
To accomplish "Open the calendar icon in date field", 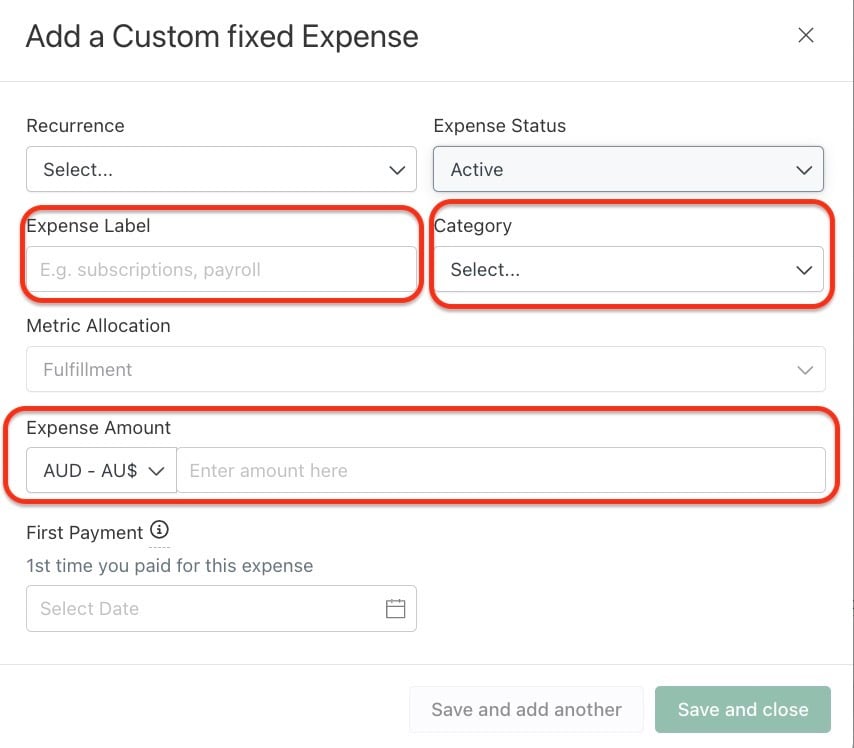I will pos(395,609).
